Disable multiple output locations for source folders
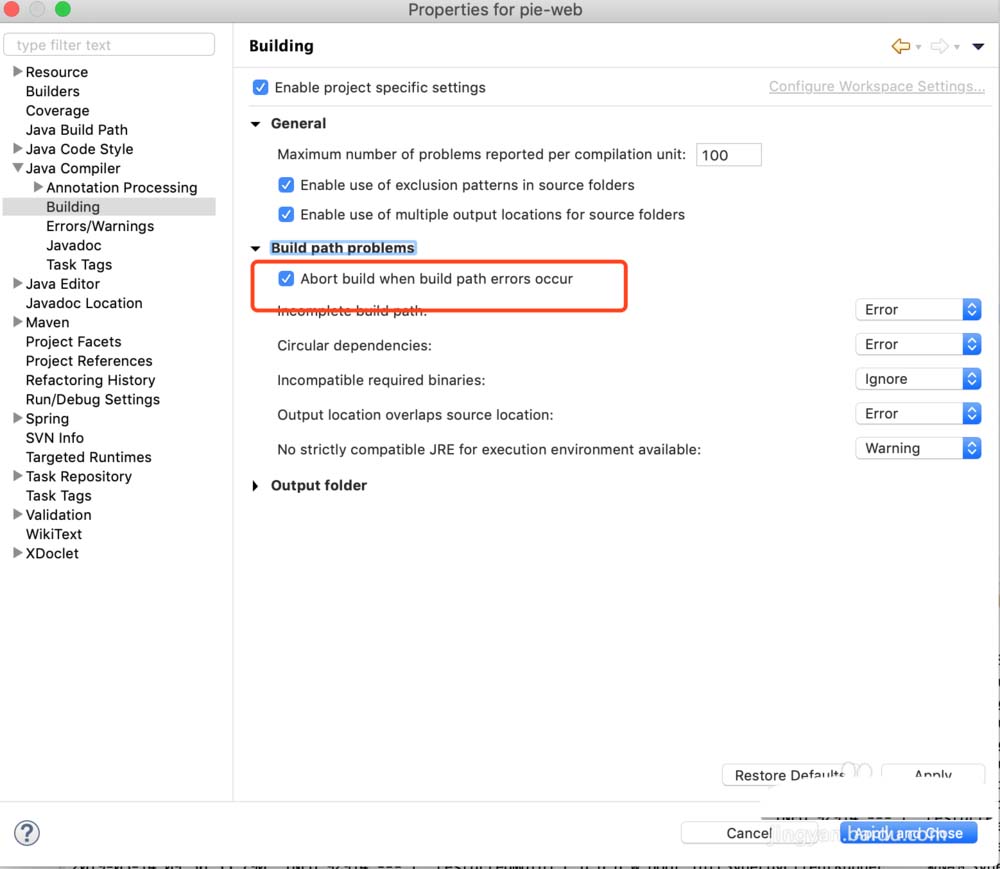Image resolution: width=1000 pixels, height=869 pixels. pos(287,214)
